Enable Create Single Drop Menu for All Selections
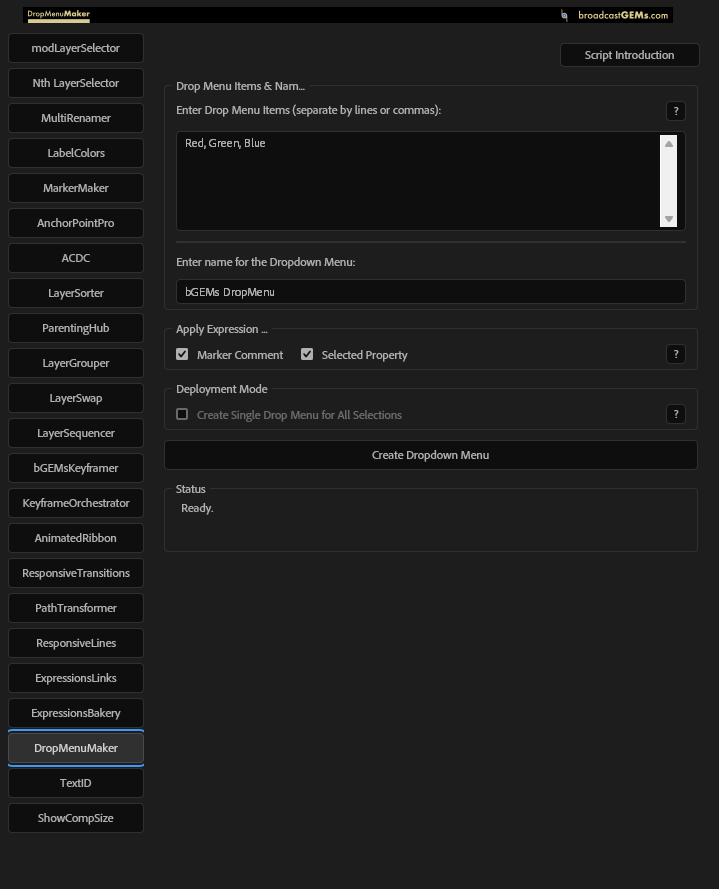This screenshot has height=889, width=719. click(182, 414)
